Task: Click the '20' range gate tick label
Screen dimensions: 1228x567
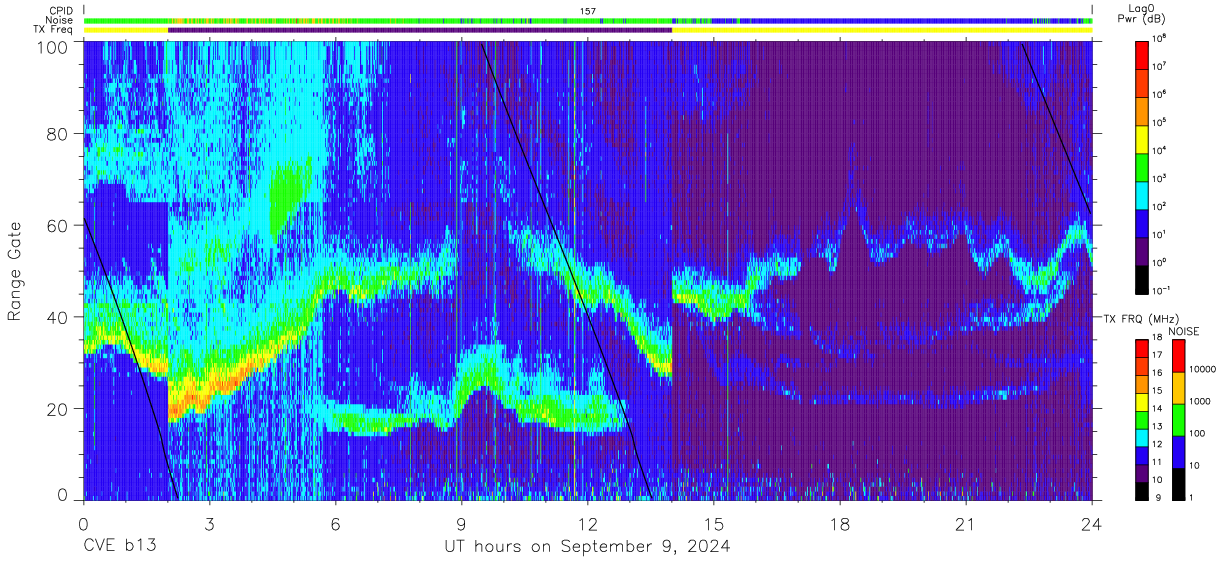Action: (x=58, y=409)
